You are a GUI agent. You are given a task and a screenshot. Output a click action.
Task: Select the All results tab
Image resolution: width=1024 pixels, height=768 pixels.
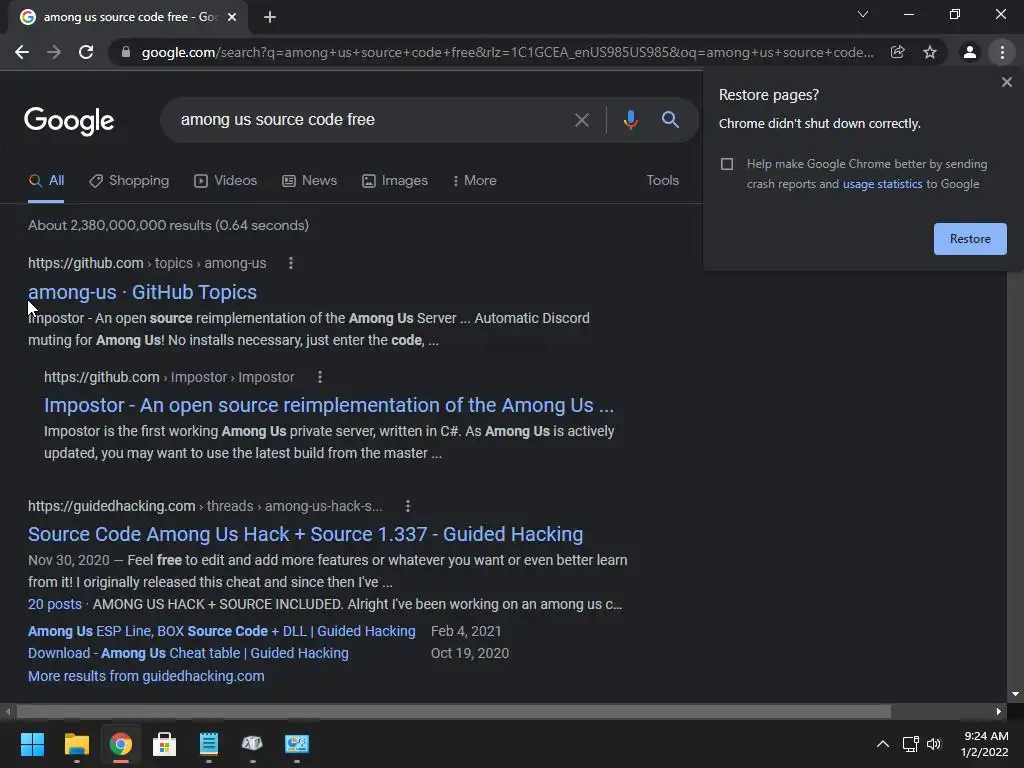pos(46,181)
